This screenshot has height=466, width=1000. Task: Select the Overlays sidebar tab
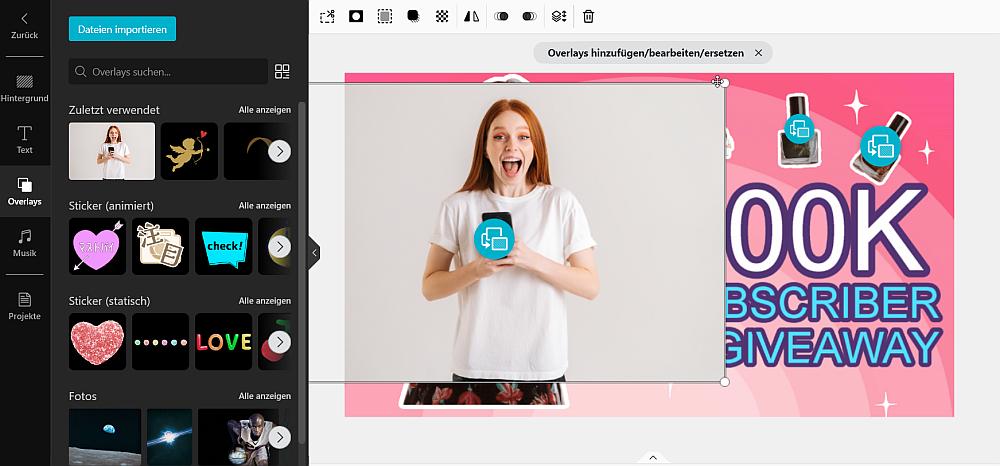[x=25, y=191]
